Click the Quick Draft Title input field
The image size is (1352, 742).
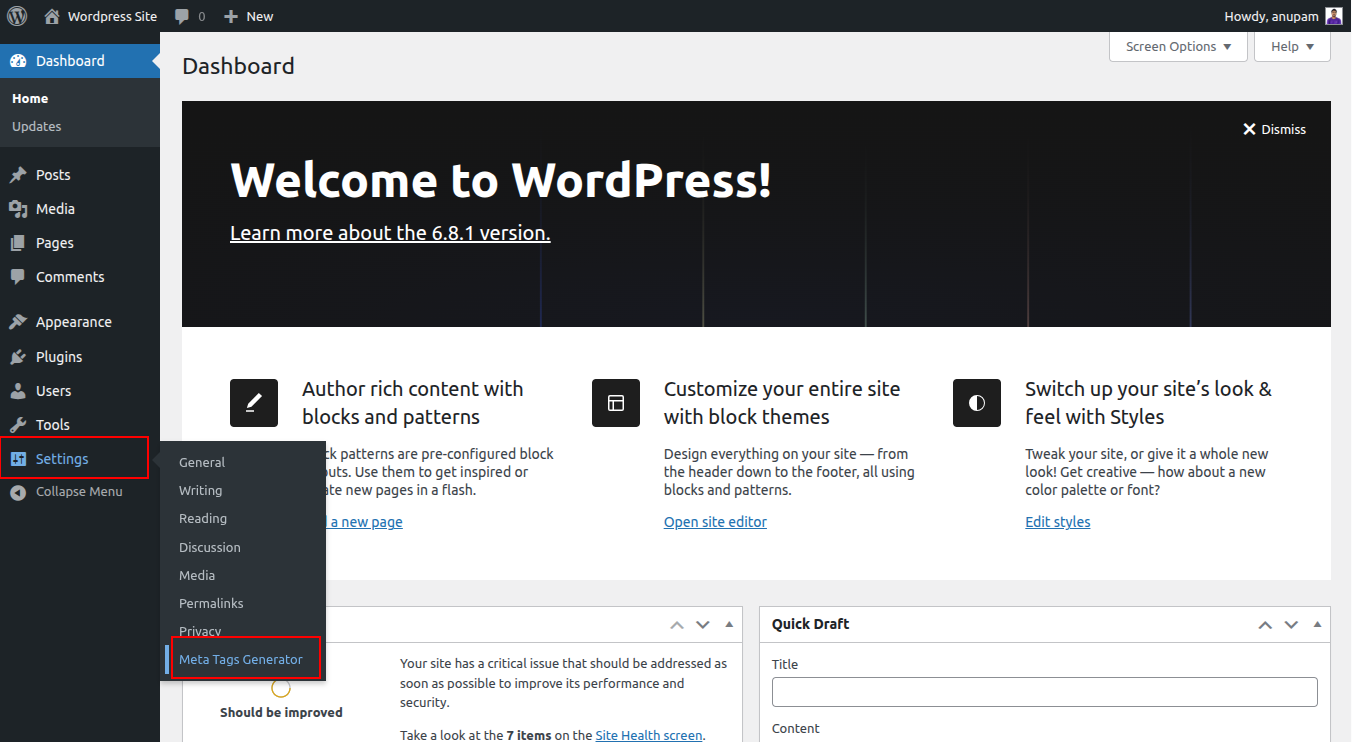pos(1045,692)
